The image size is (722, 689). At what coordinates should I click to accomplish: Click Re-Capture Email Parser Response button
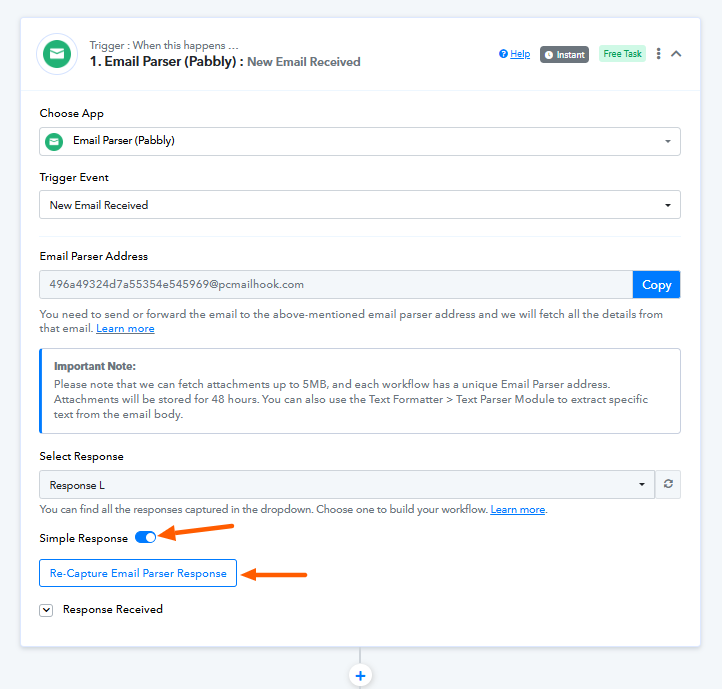point(138,573)
